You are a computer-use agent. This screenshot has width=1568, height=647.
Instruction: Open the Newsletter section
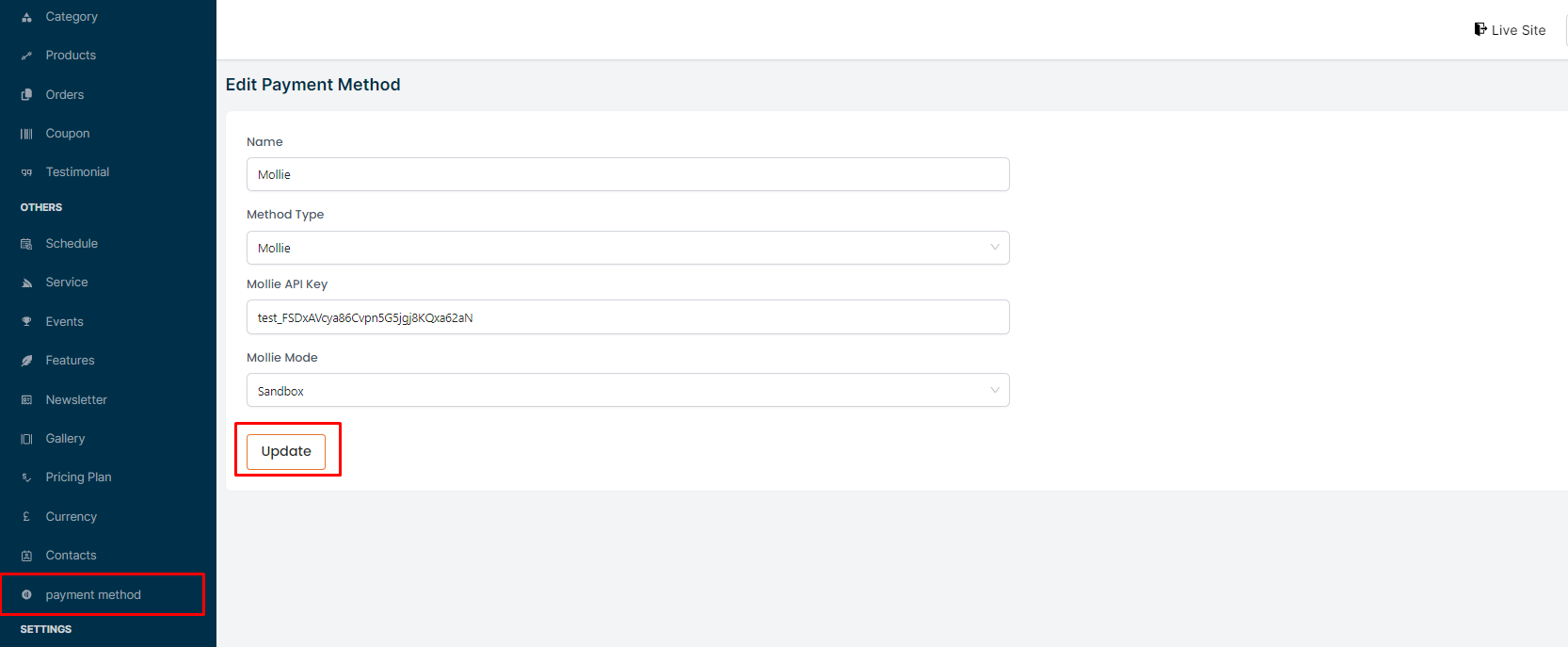point(76,400)
